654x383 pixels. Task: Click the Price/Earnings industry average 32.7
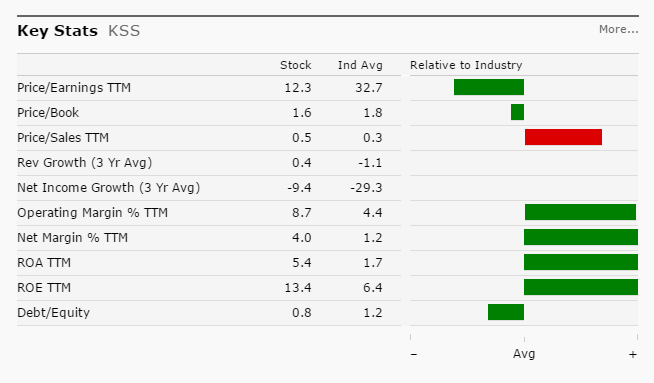pos(369,88)
